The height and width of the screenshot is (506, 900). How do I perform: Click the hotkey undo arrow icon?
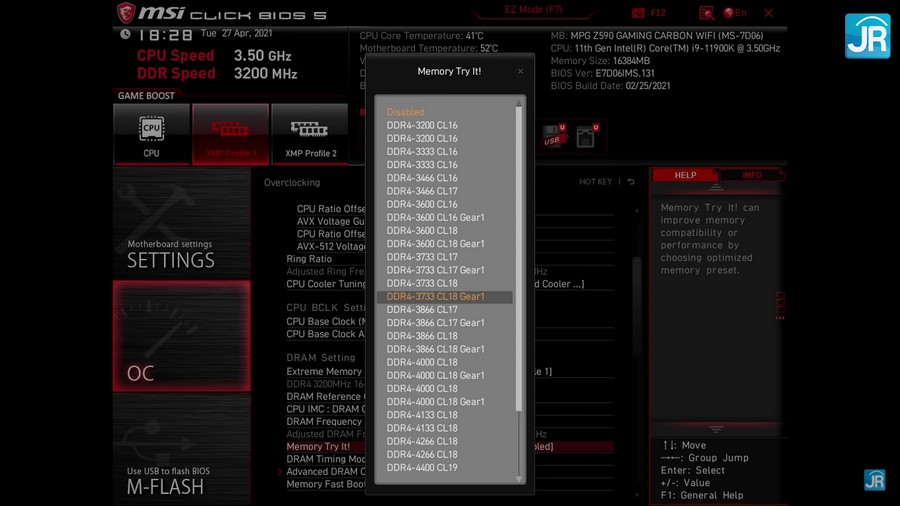pos(631,182)
